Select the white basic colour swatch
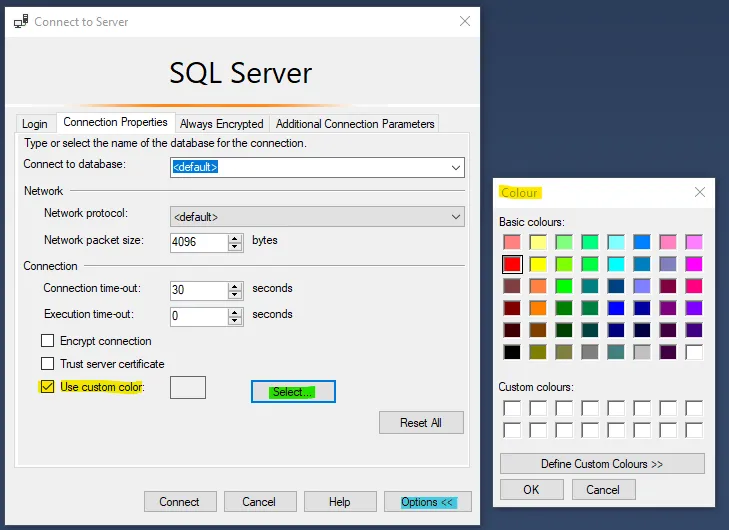729x530 pixels. [x=694, y=352]
